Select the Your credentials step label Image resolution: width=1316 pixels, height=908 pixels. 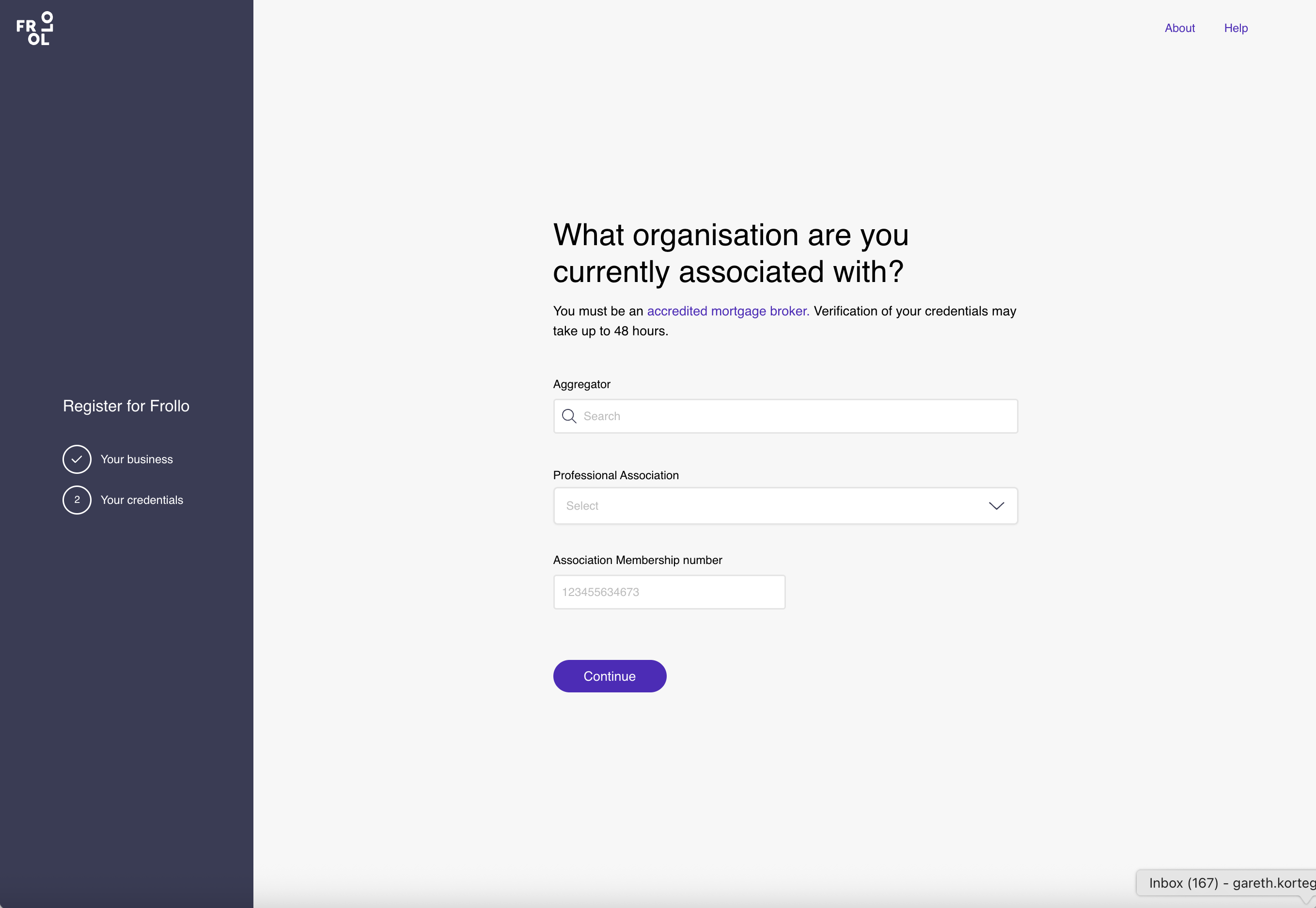coord(141,500)
